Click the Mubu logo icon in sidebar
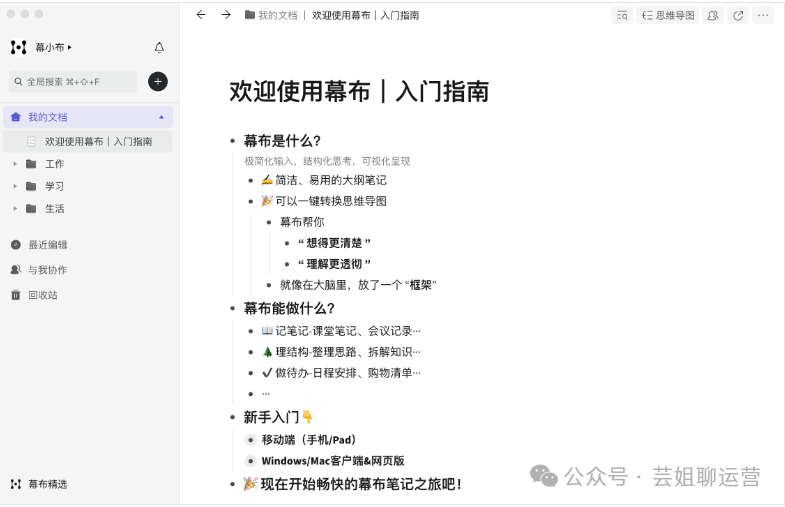The height and width of the screenshot is (507, 785). (19, 48)
